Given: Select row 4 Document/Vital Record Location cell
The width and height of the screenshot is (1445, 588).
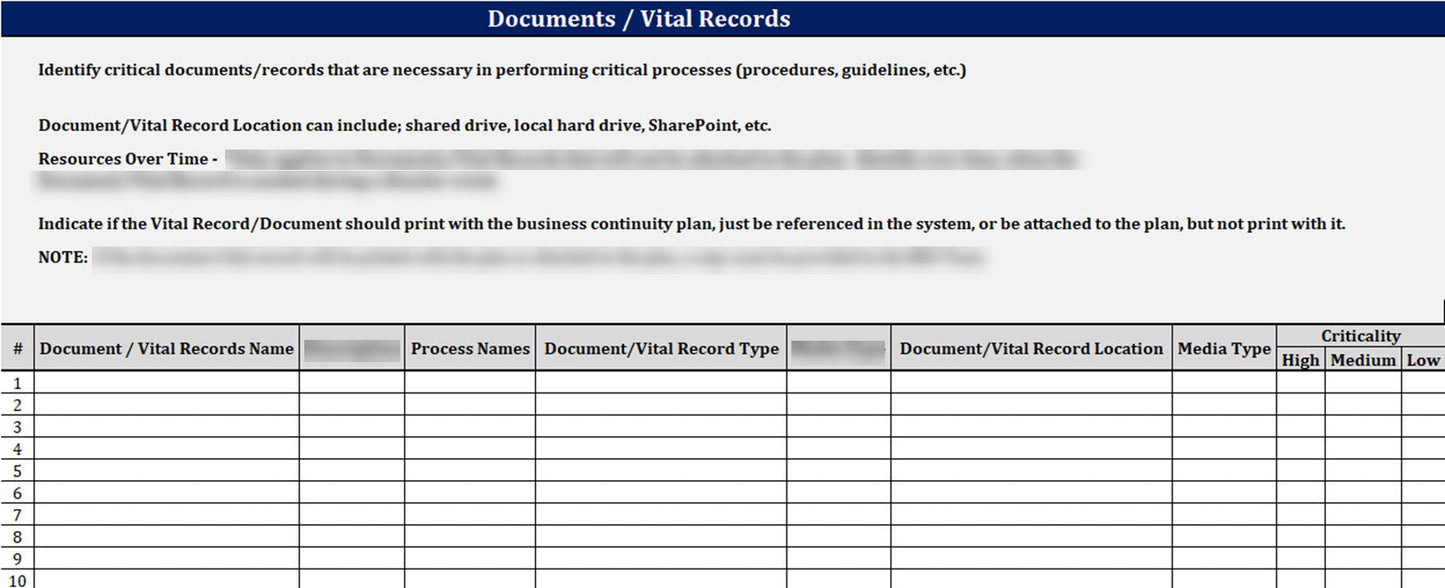Looking at the screenshot, I should [1031, 448].
